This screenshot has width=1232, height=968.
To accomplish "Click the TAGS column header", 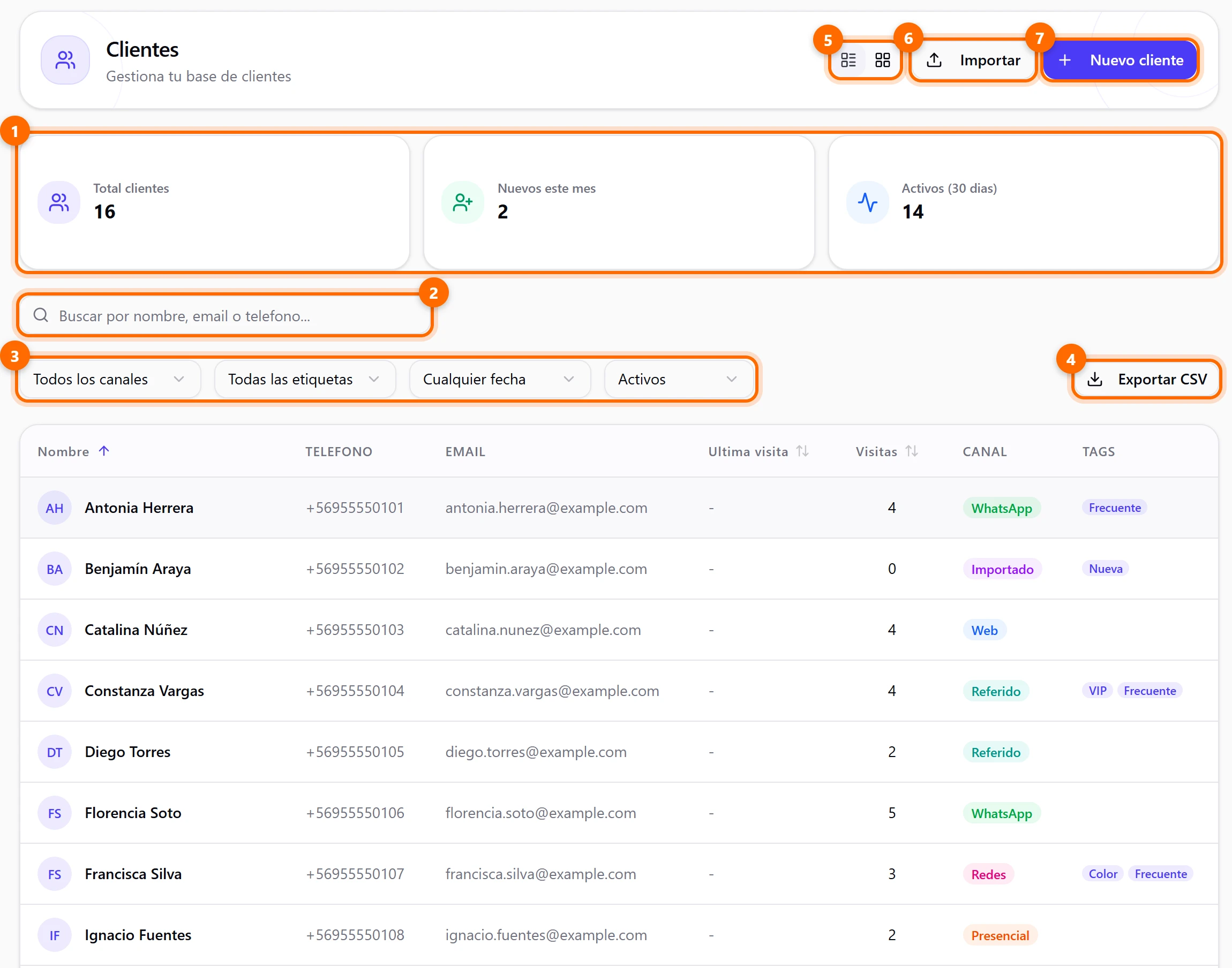I will [x=1098, y=452].
